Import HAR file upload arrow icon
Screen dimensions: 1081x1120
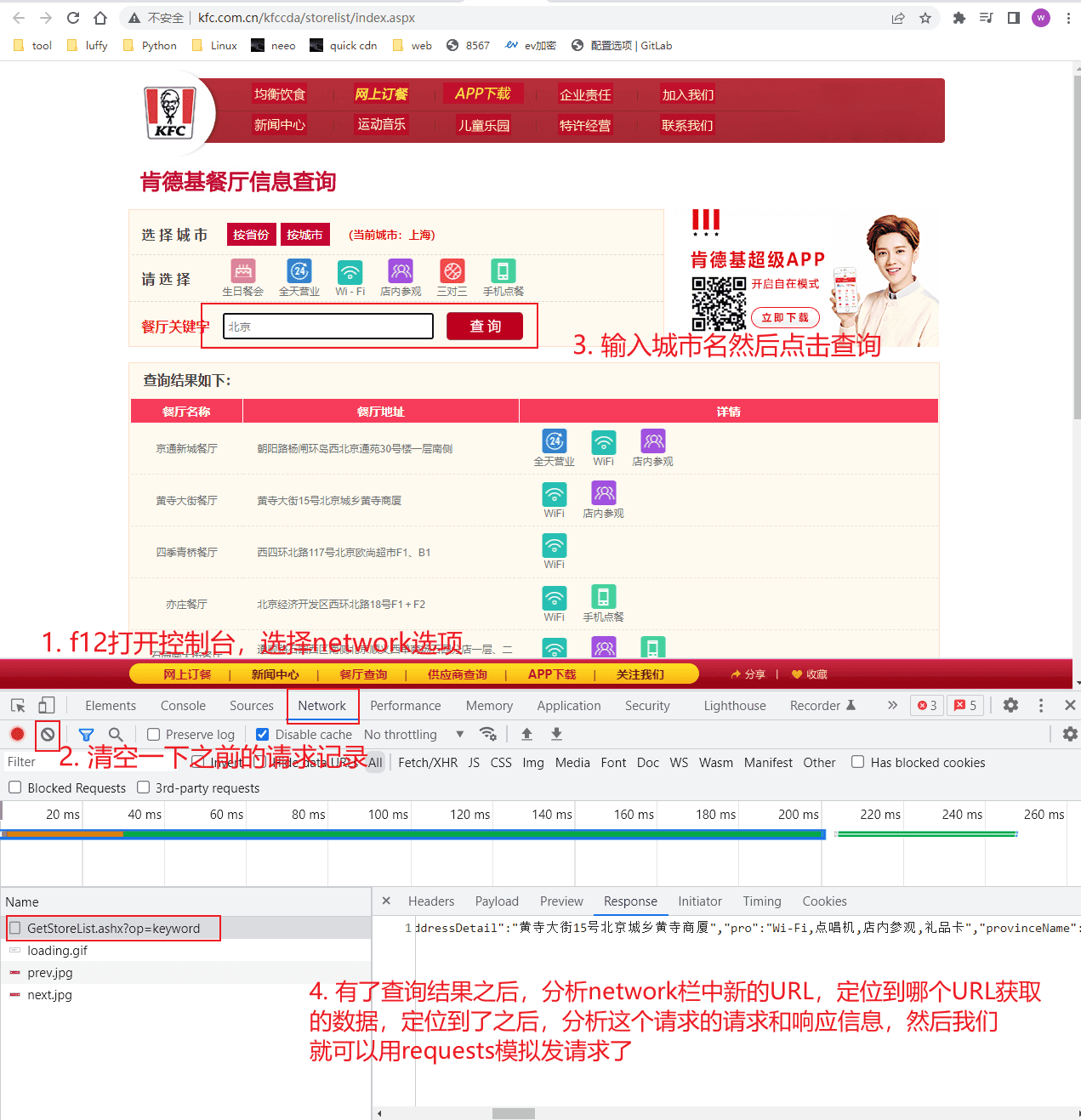pyautogui.click(x=526, y=734)
